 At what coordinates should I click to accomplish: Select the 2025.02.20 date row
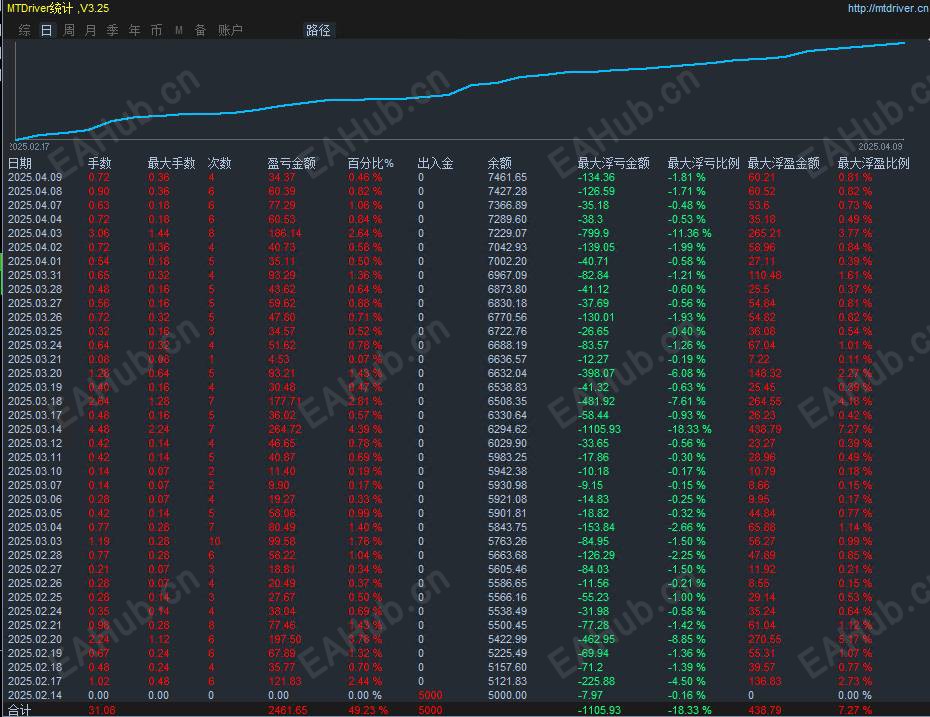click(x=35, y=639)
